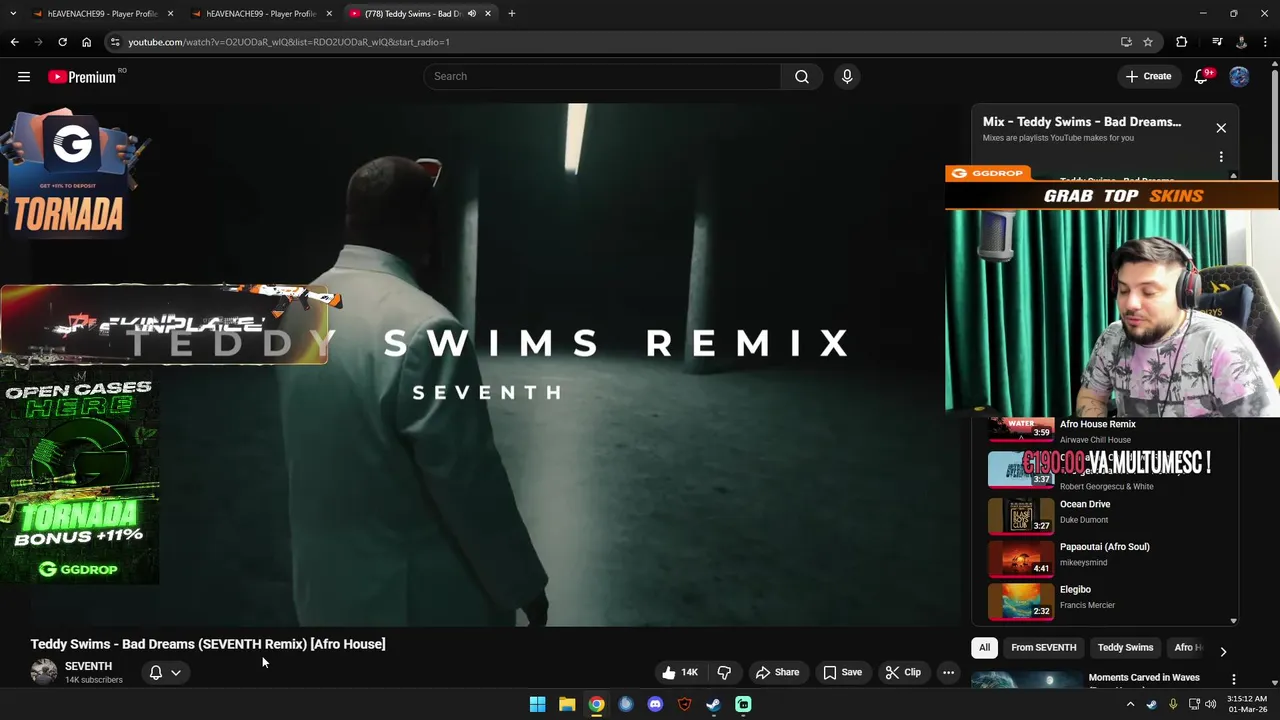Viewport: 1280px width, 720px height.
Task: Open the Ocean Drive thumbnail
Action: coord(1021,515)
